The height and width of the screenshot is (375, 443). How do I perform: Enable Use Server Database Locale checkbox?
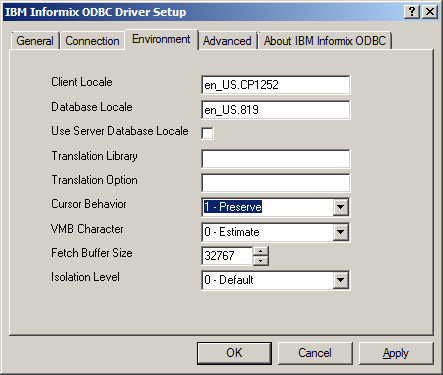[x=207, y=133]
